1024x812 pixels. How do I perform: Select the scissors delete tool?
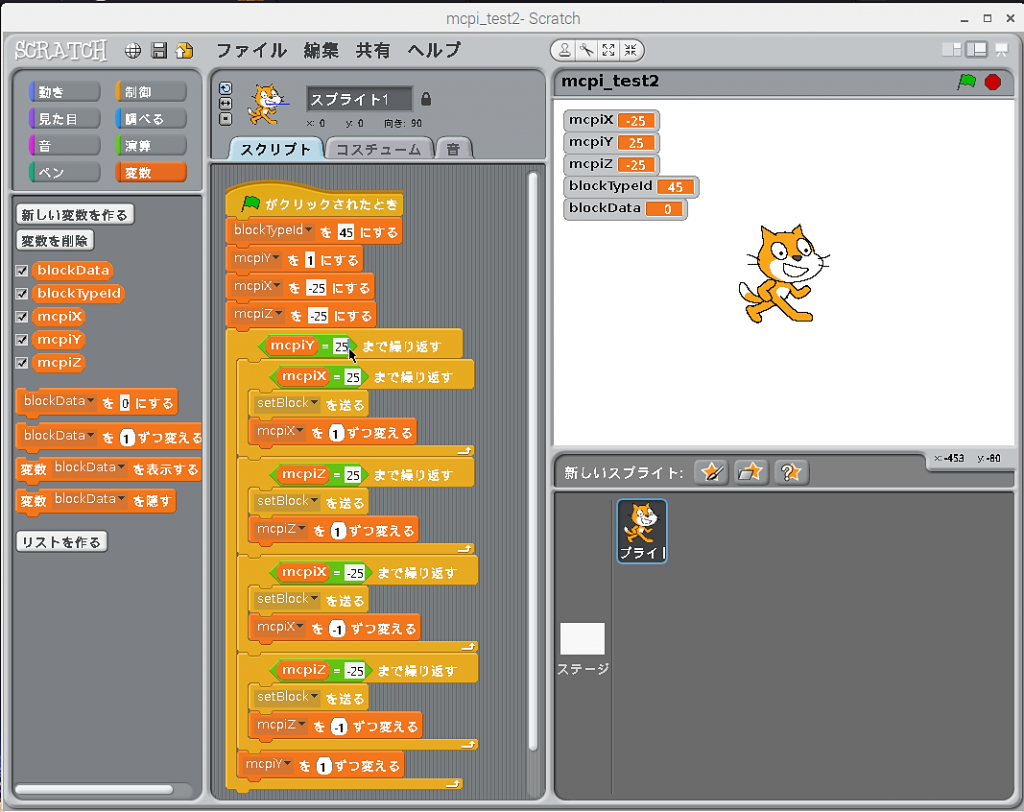[586, 50]
